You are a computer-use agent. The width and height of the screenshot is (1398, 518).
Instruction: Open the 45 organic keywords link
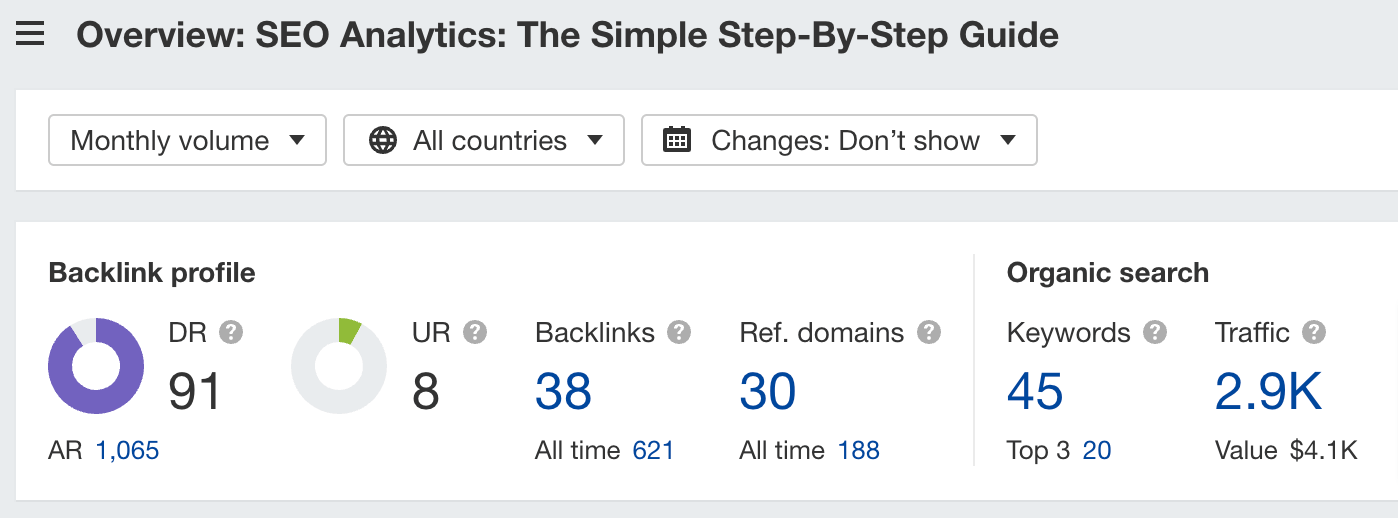tap(1035, 392)
